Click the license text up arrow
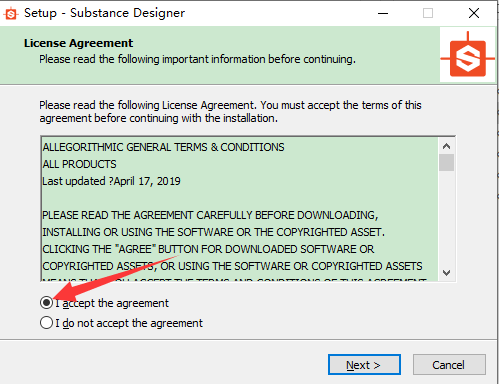This screenshot has width=499, height=384. [x=446, y=146]
